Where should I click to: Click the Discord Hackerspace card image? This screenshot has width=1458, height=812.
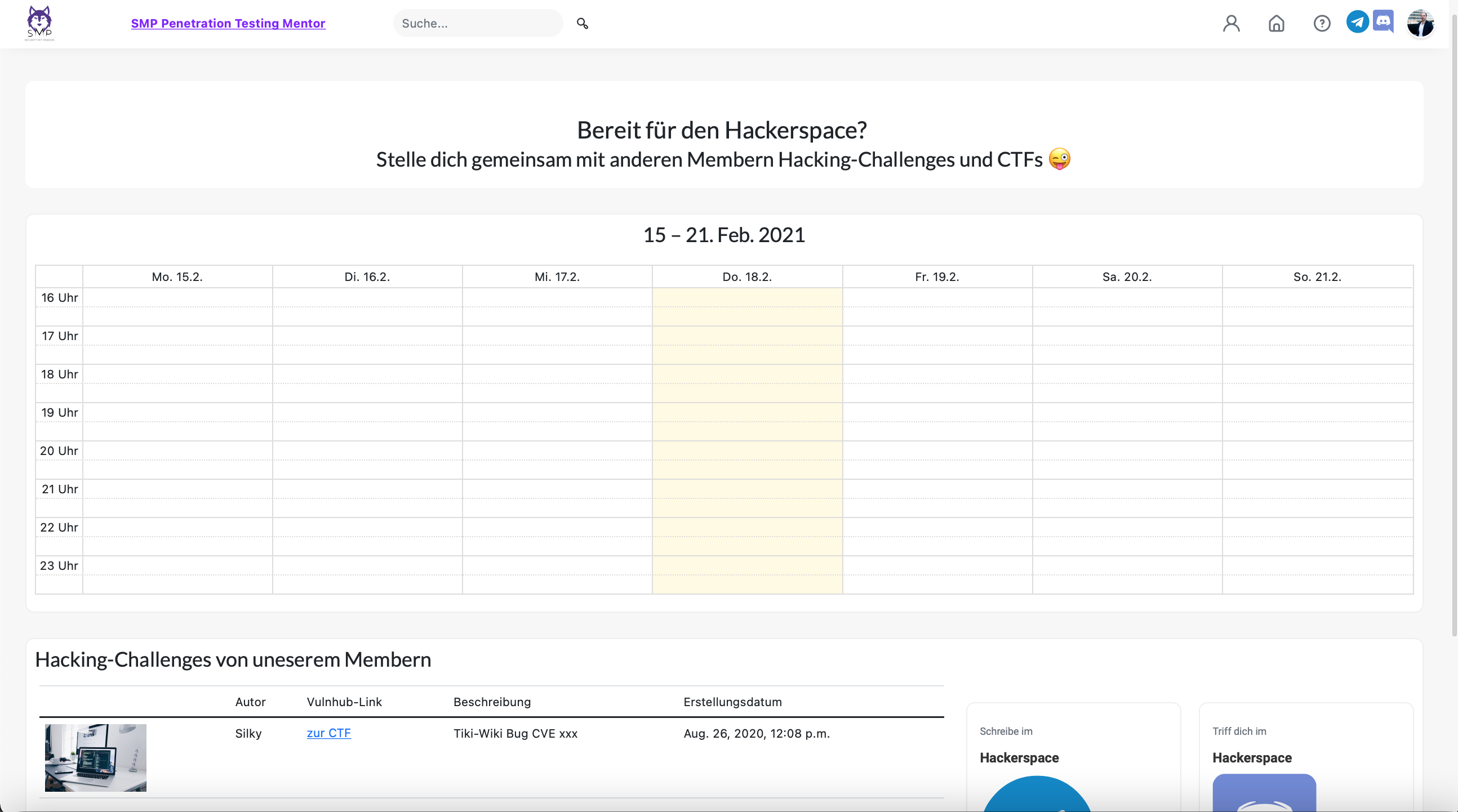(x=1264, y=793)
